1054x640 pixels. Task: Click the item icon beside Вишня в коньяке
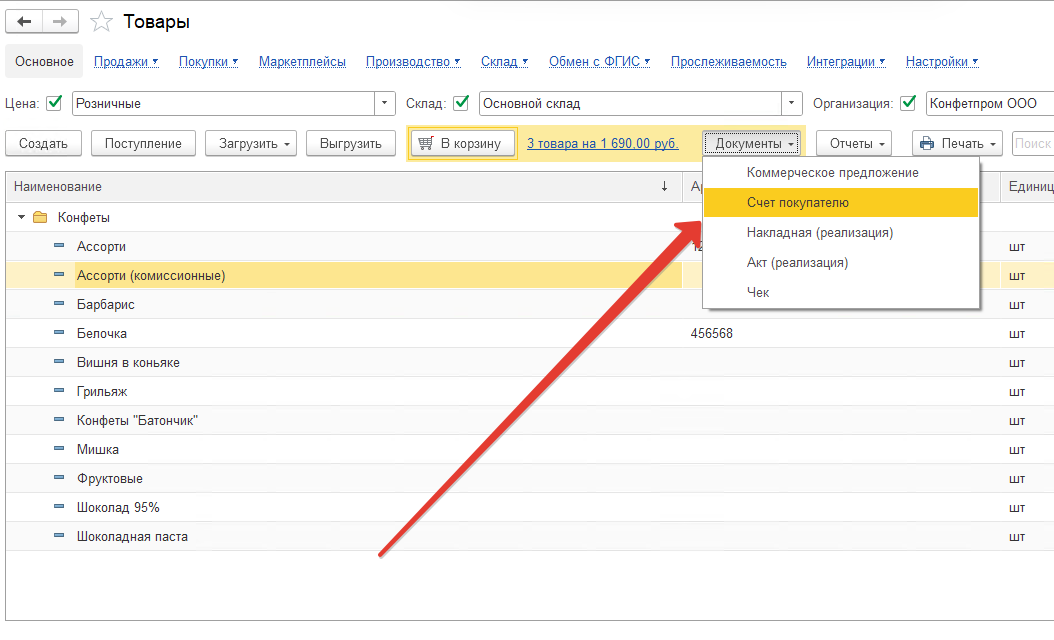coord(59,362)
